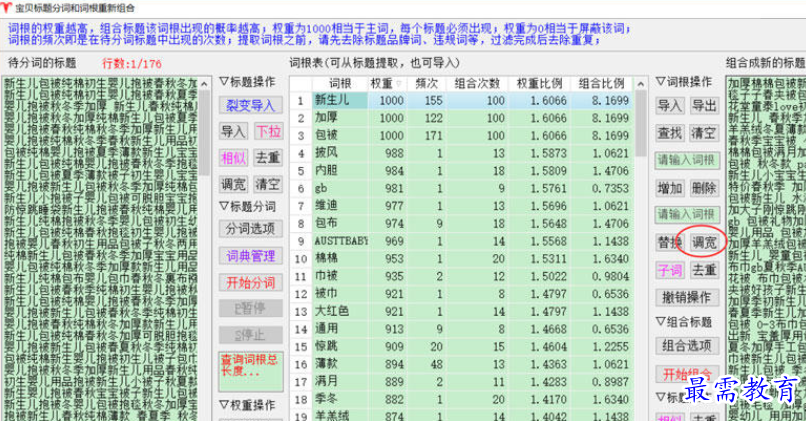Viewport: 806px width, 421px height.
Task: Select the 包被 root row
Action: click(462, 135)
